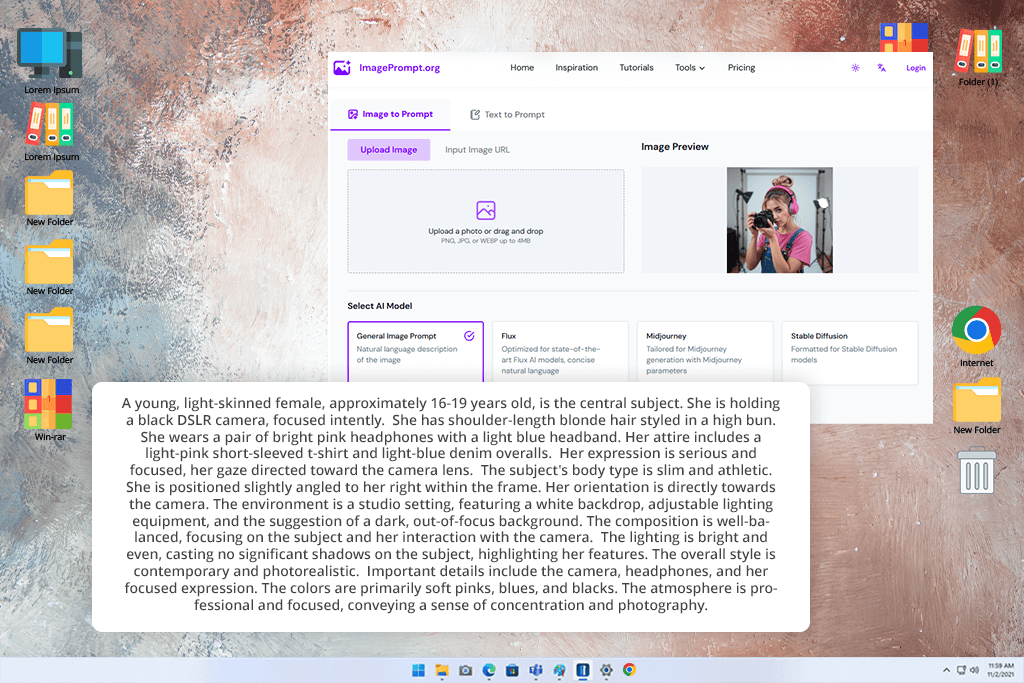Select the Midjourney model card
This screenshot has height=683, width=1024.
point(705,352)
